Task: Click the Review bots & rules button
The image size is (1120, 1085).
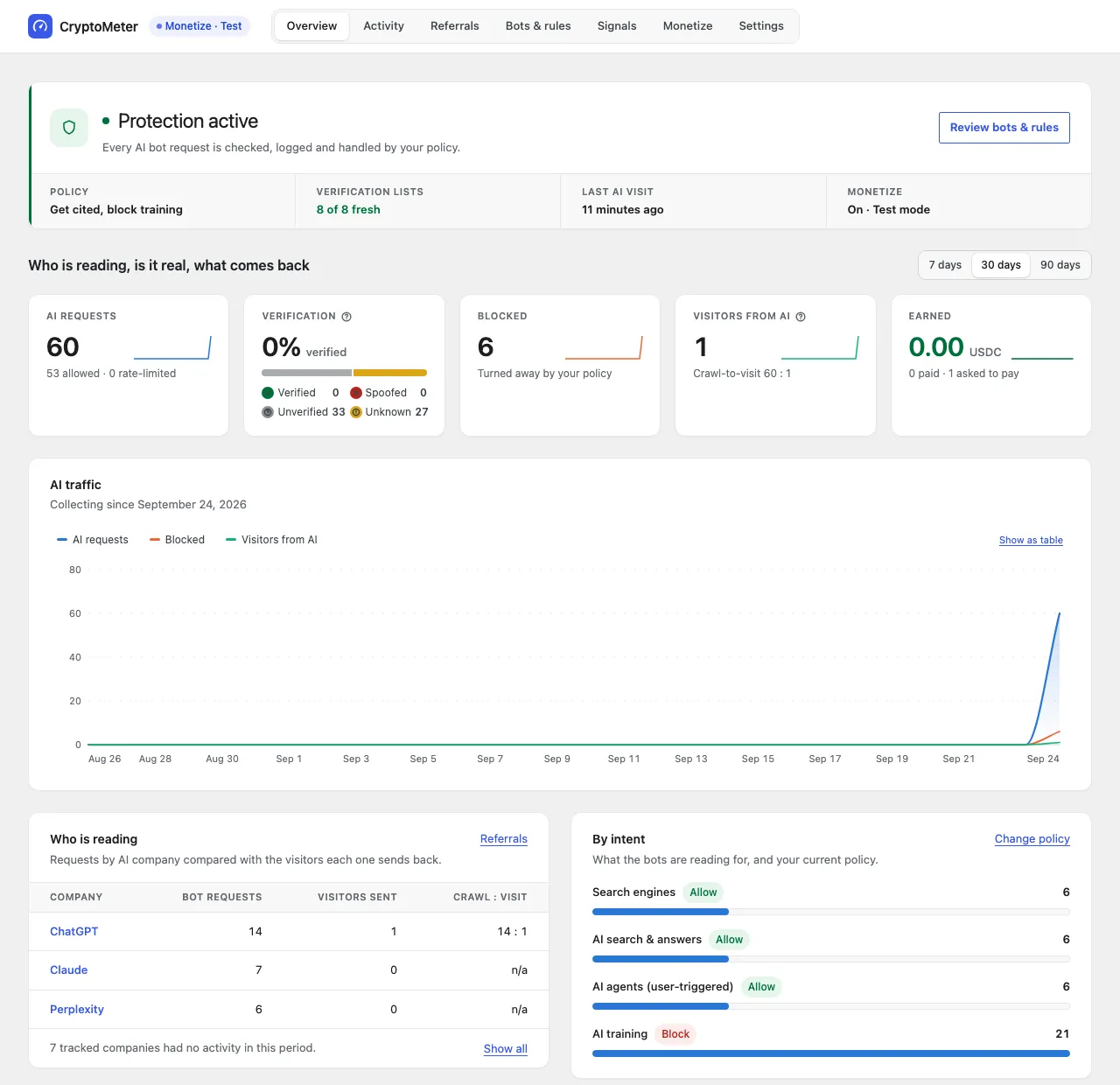Action: (x=1004, y=128)
